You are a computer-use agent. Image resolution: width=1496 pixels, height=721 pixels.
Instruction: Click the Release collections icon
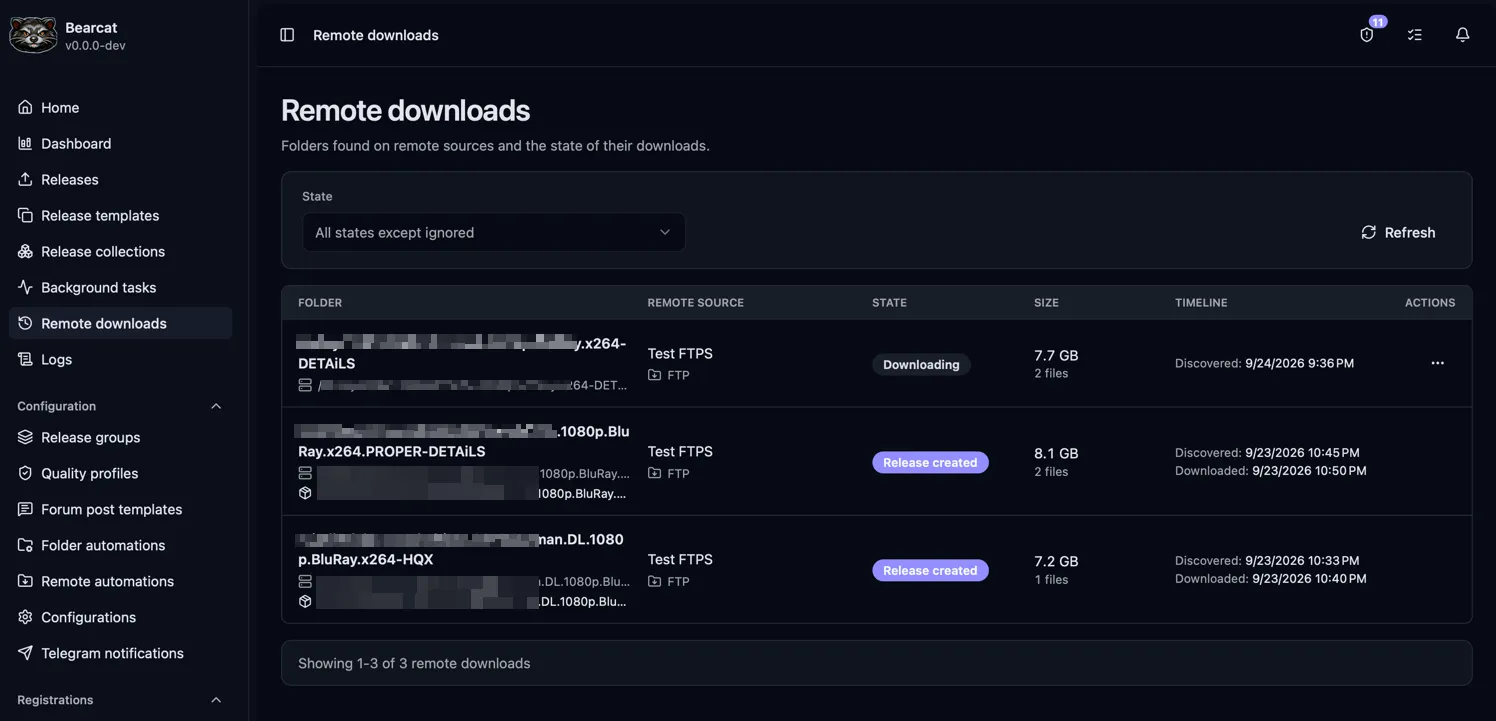pyautogui.click(x=26, y=251)
